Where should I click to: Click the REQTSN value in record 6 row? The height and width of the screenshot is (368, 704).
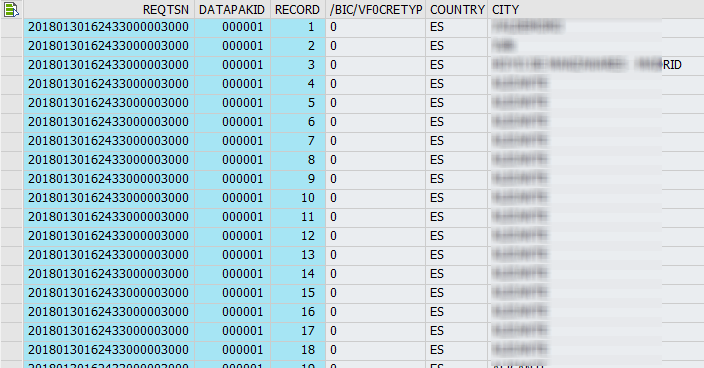pos(109,122)
